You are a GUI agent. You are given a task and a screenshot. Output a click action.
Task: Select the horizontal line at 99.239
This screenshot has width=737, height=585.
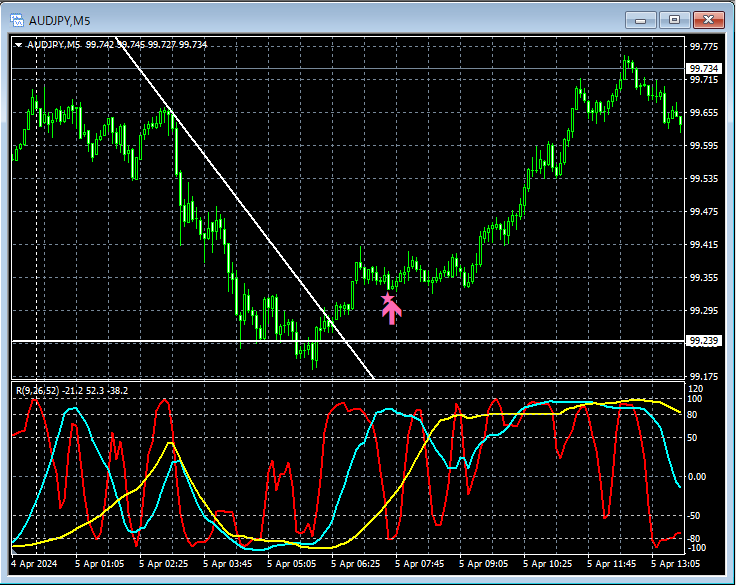pos(348,341)
